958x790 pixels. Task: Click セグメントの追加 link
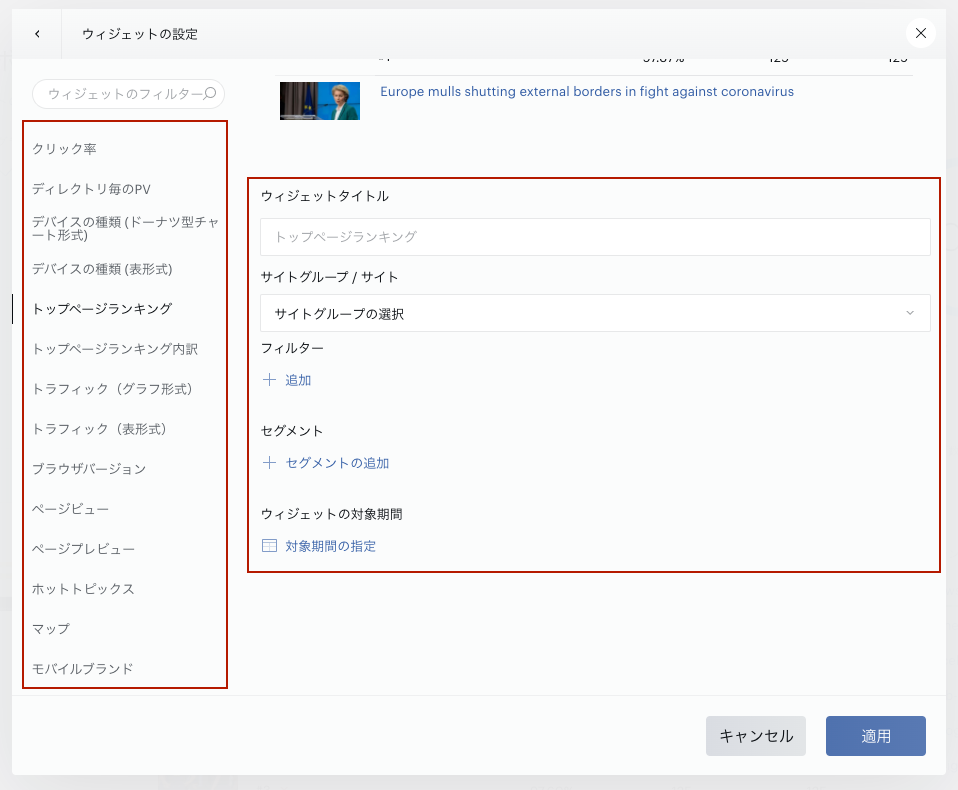pyautogui.click(x=337, y=463)
